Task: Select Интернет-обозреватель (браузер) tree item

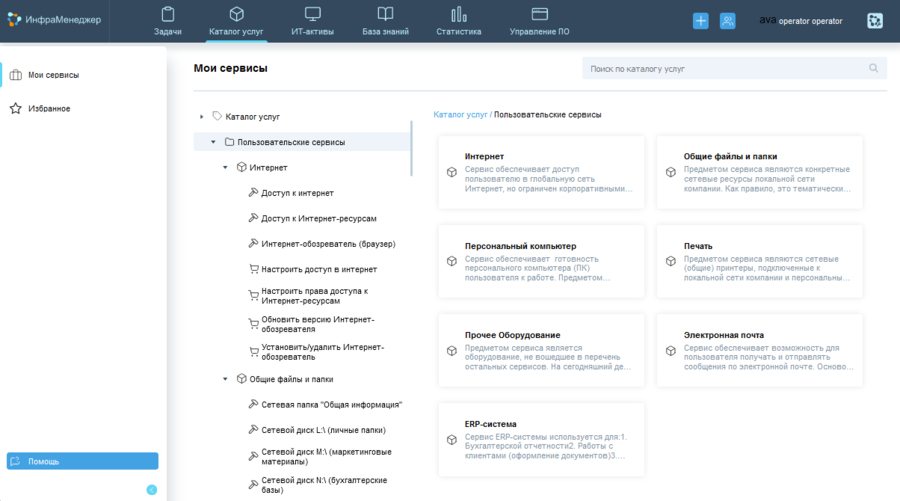Action: pyautogui.click(x=328, y=244)
